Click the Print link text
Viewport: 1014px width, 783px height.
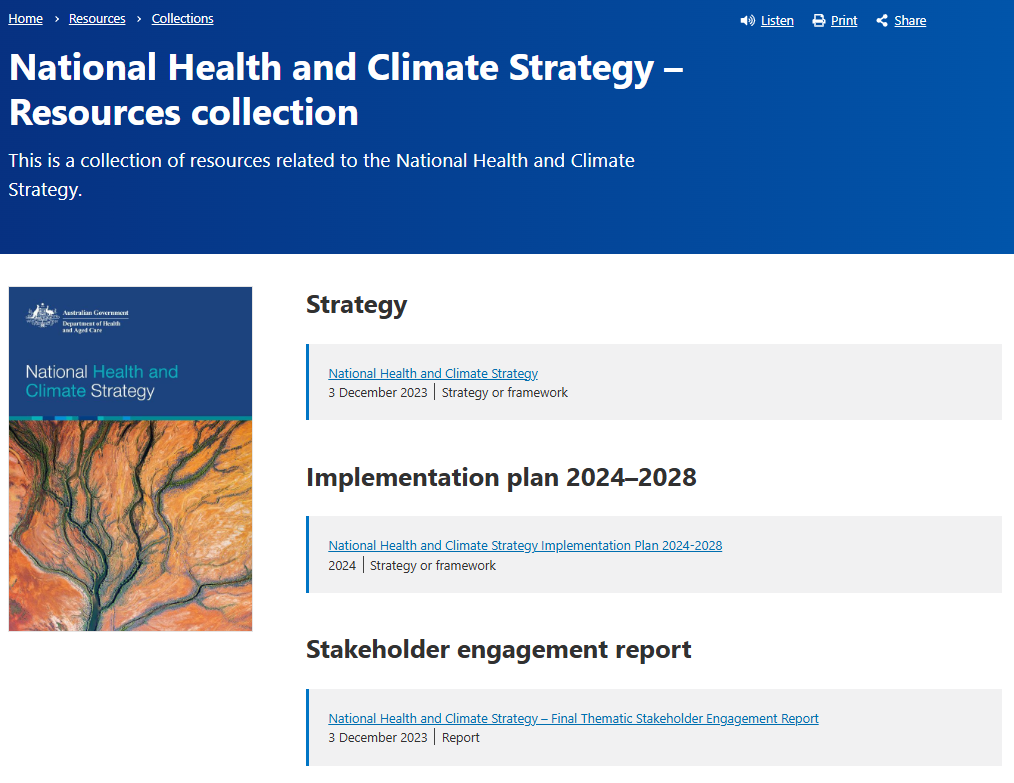(x=844, y=20)
